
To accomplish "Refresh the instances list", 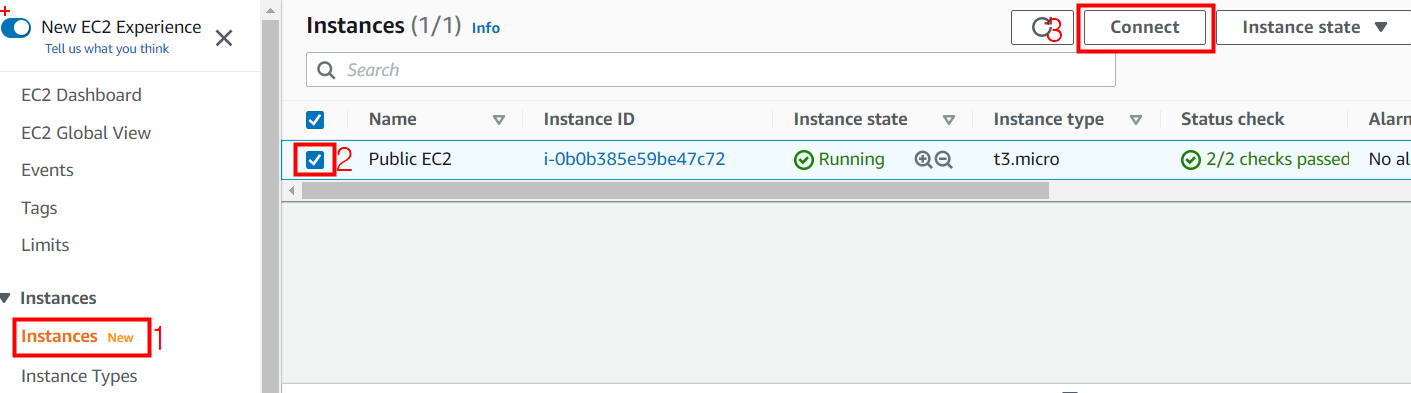I will [1042, 28].
